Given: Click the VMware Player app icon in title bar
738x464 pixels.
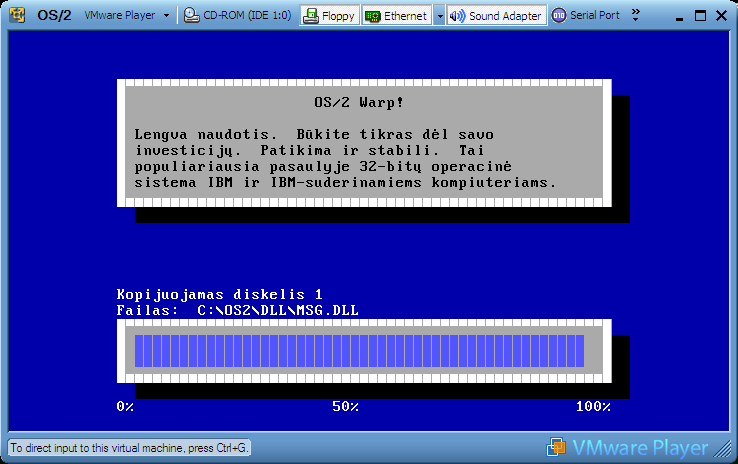Looking at the screenshot, I should click(x=17, y=15).
